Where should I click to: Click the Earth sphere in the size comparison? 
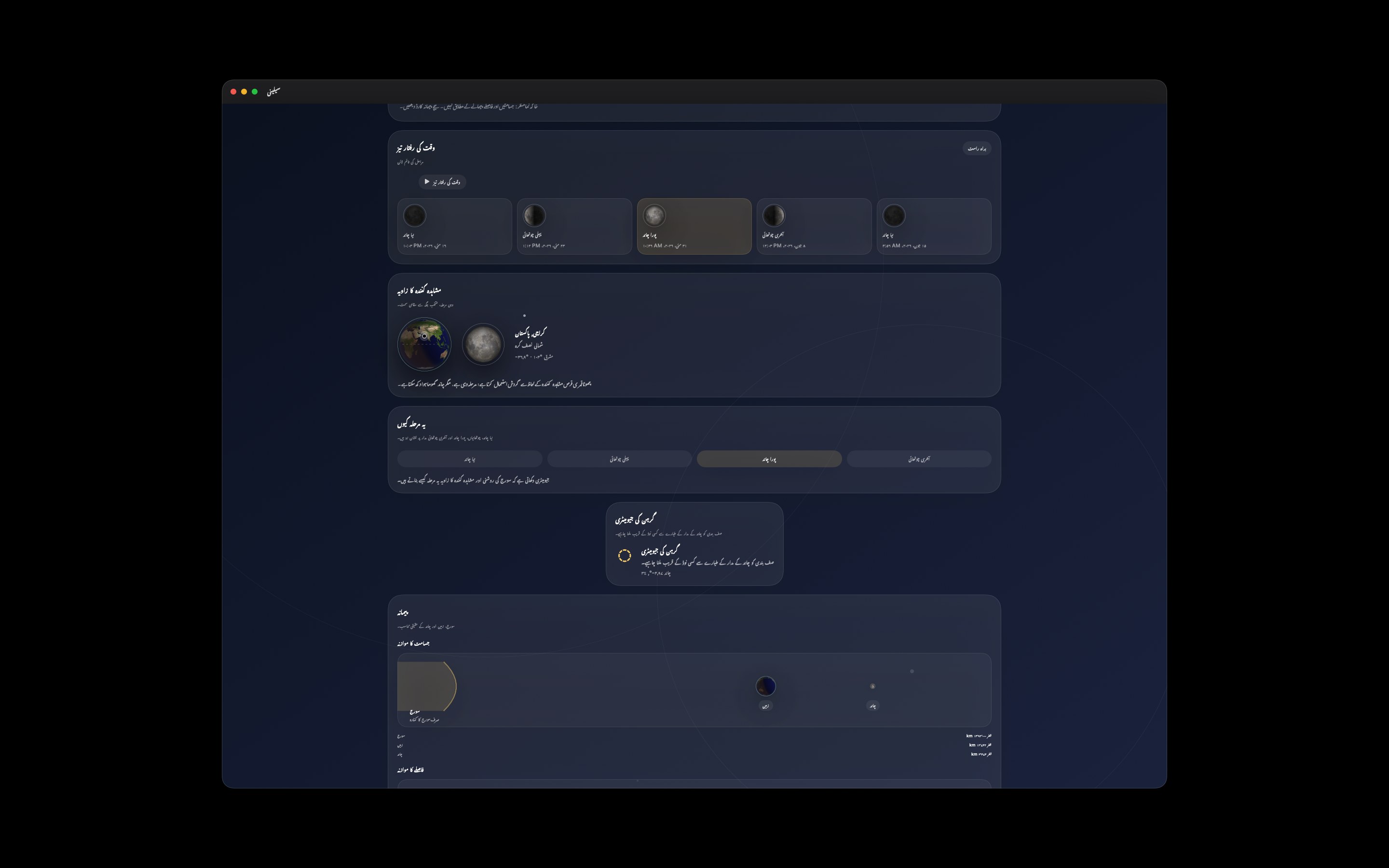[766, 686]
